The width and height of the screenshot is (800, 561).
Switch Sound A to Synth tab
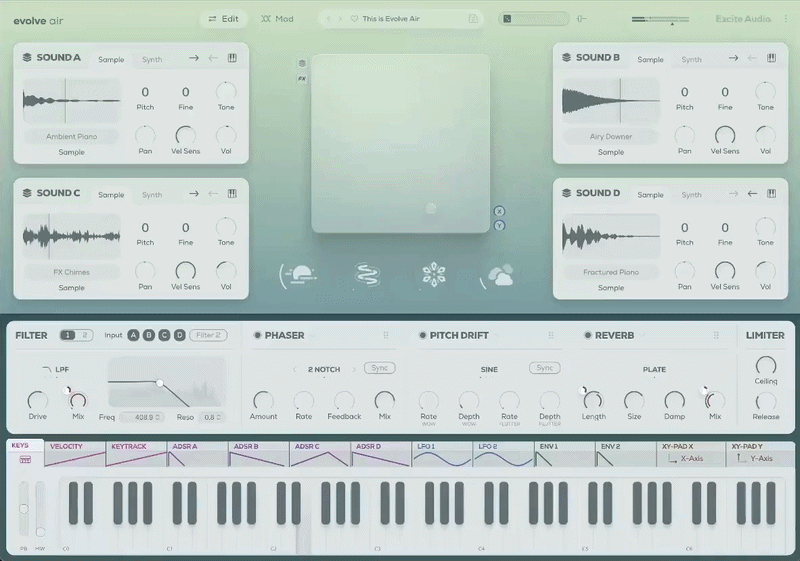coord(151,59)
